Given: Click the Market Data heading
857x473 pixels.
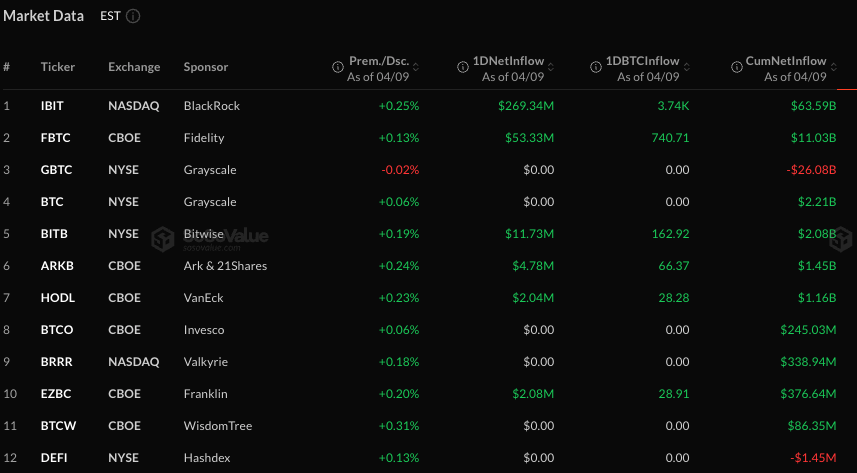Looking at the screenshot, I should coord(44,16).
